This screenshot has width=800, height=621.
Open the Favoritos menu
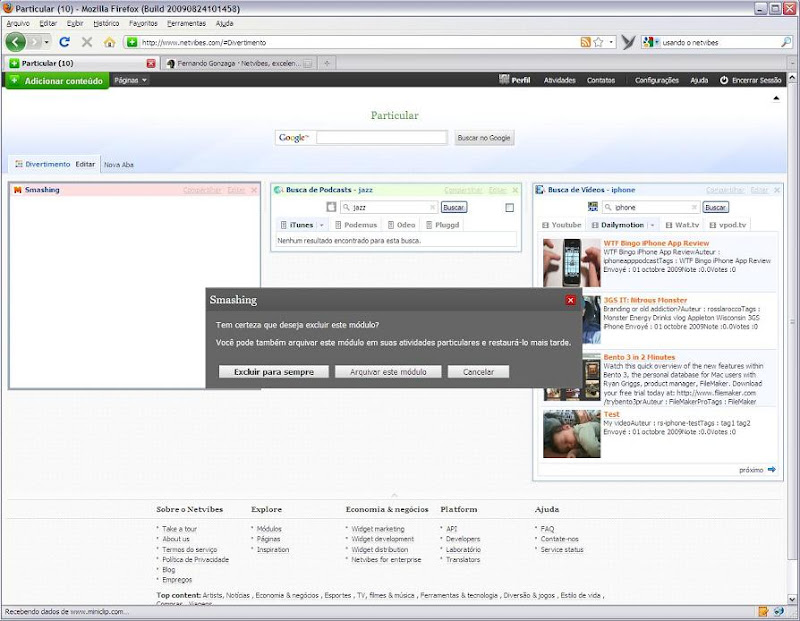(143, 23)
